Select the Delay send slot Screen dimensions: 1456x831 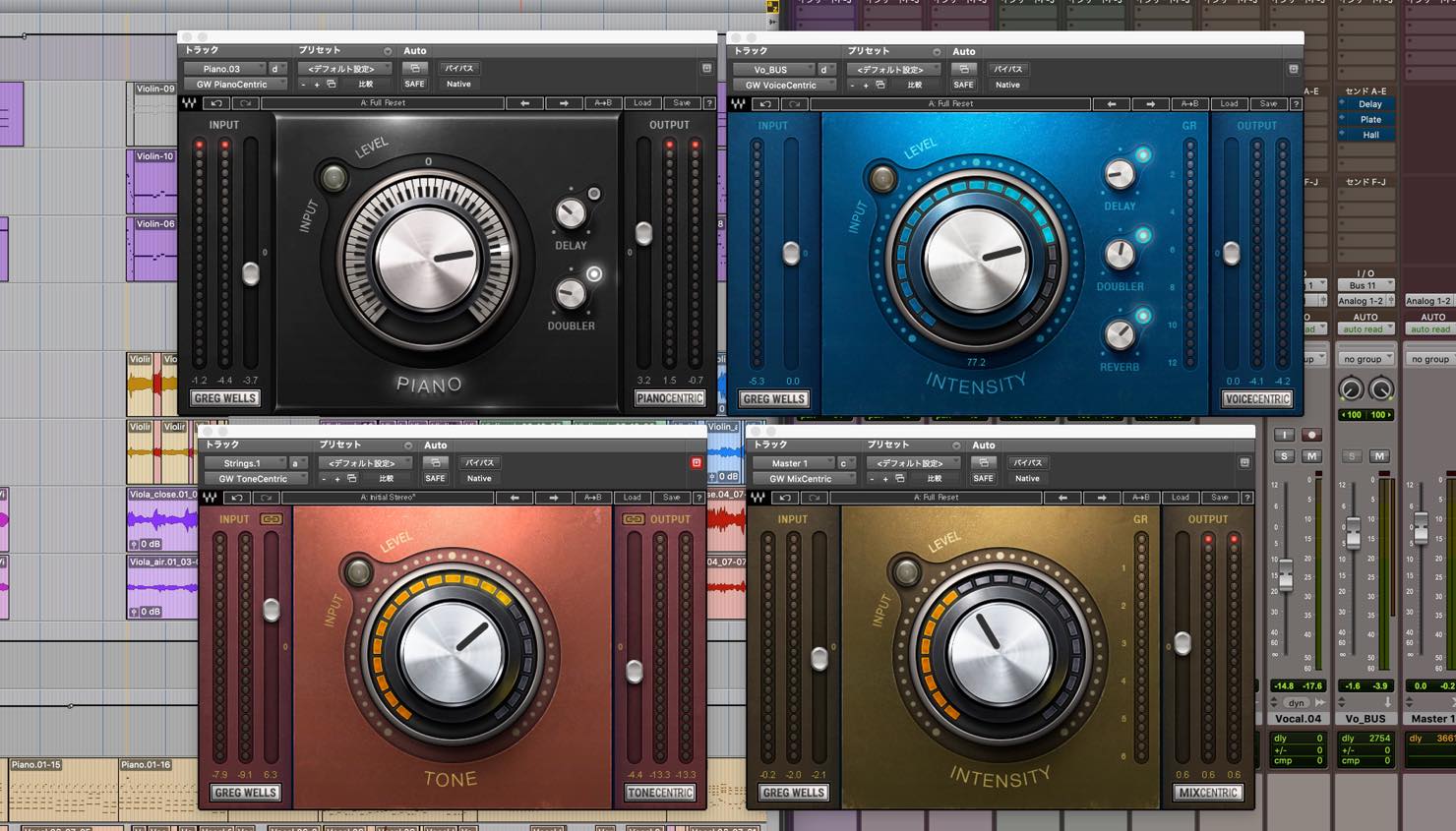pyautogui.click(x=1369, y=103)
